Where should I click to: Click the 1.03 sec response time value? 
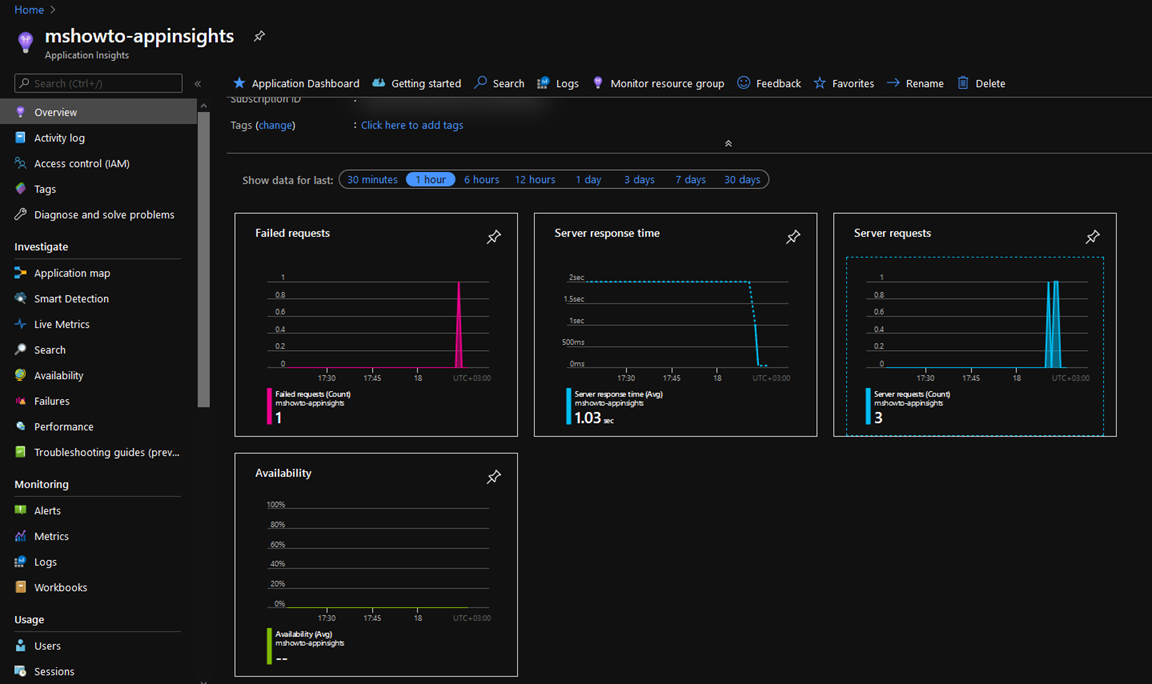coord(594,418)
